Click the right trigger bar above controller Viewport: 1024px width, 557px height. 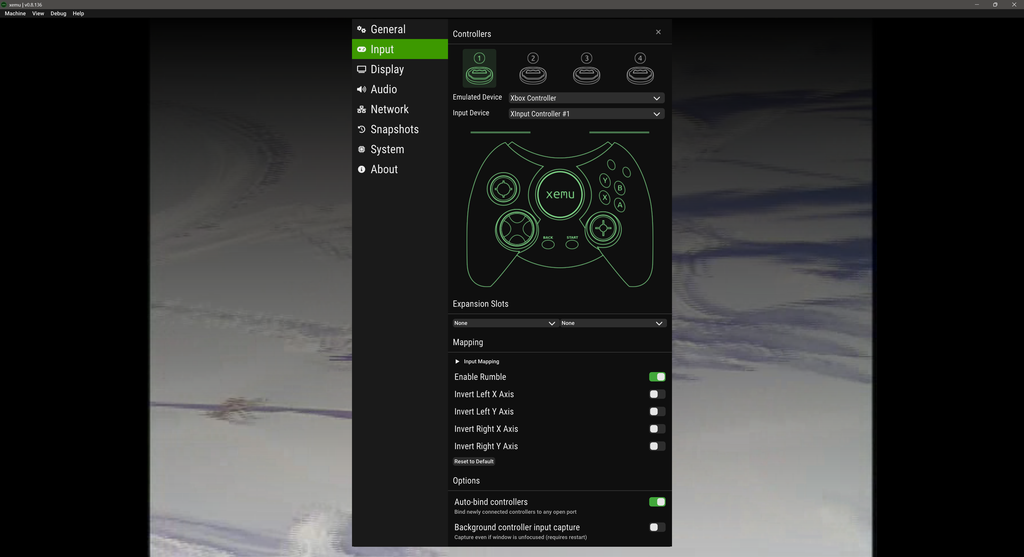pos(619,133)
